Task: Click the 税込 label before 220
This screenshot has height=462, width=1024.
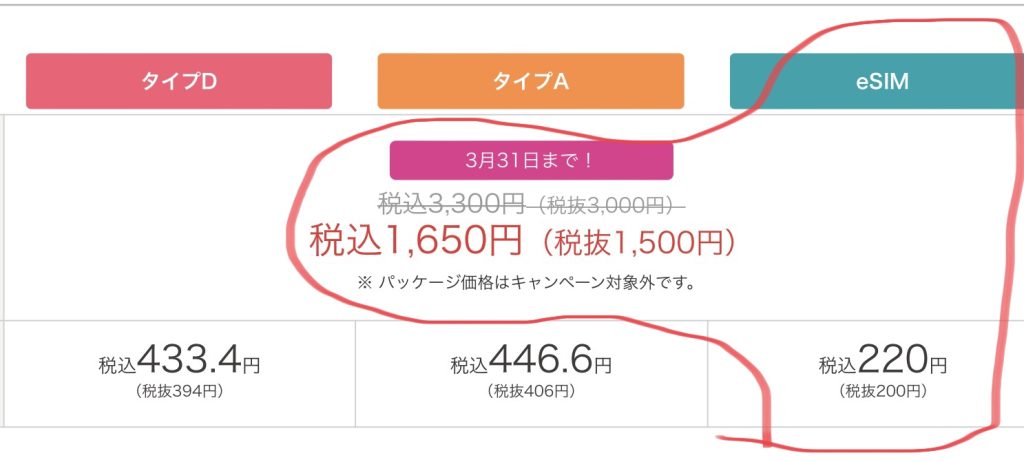Action: click(x=838, y=365)
